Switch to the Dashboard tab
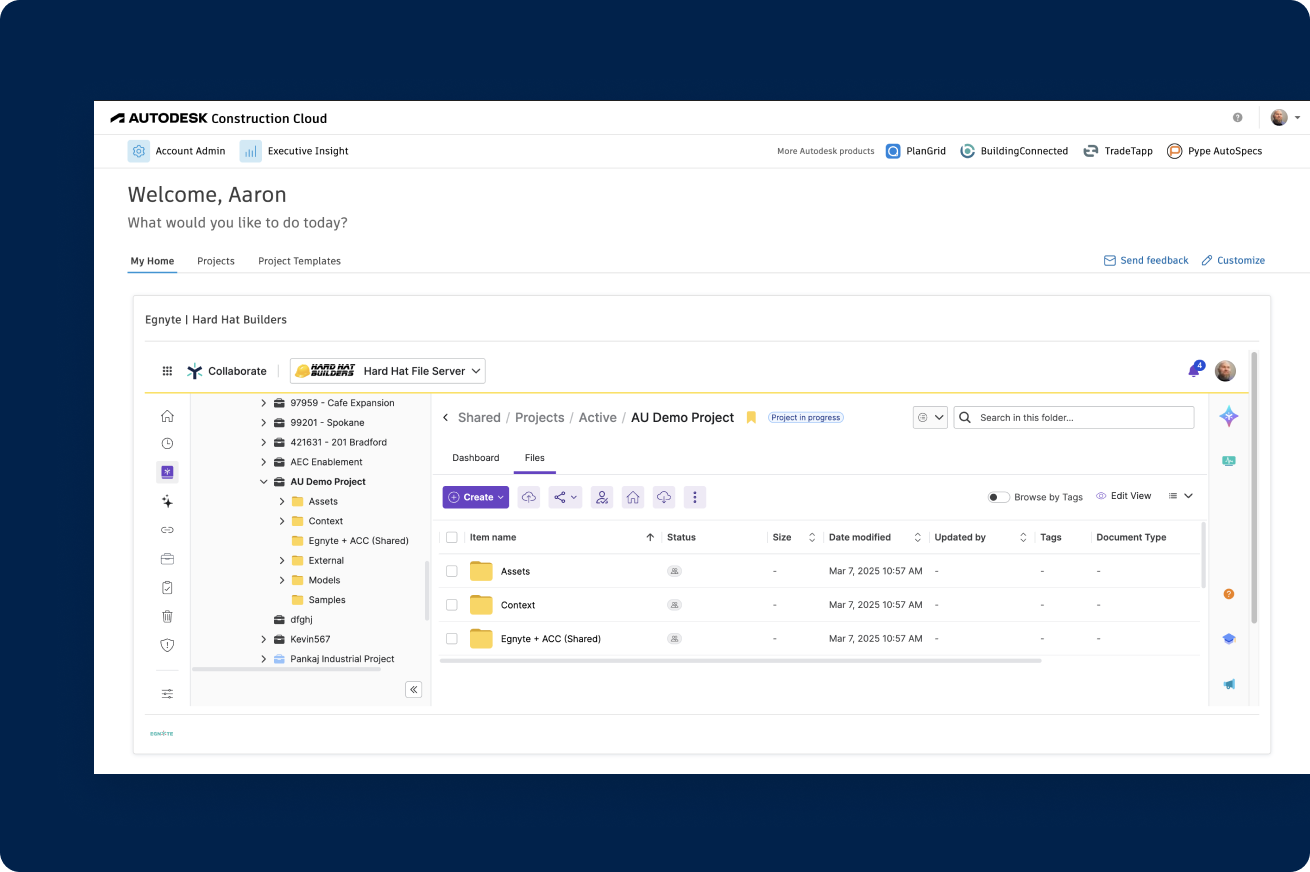This screenshot has width=1310, height=872. tap(476, 457)
